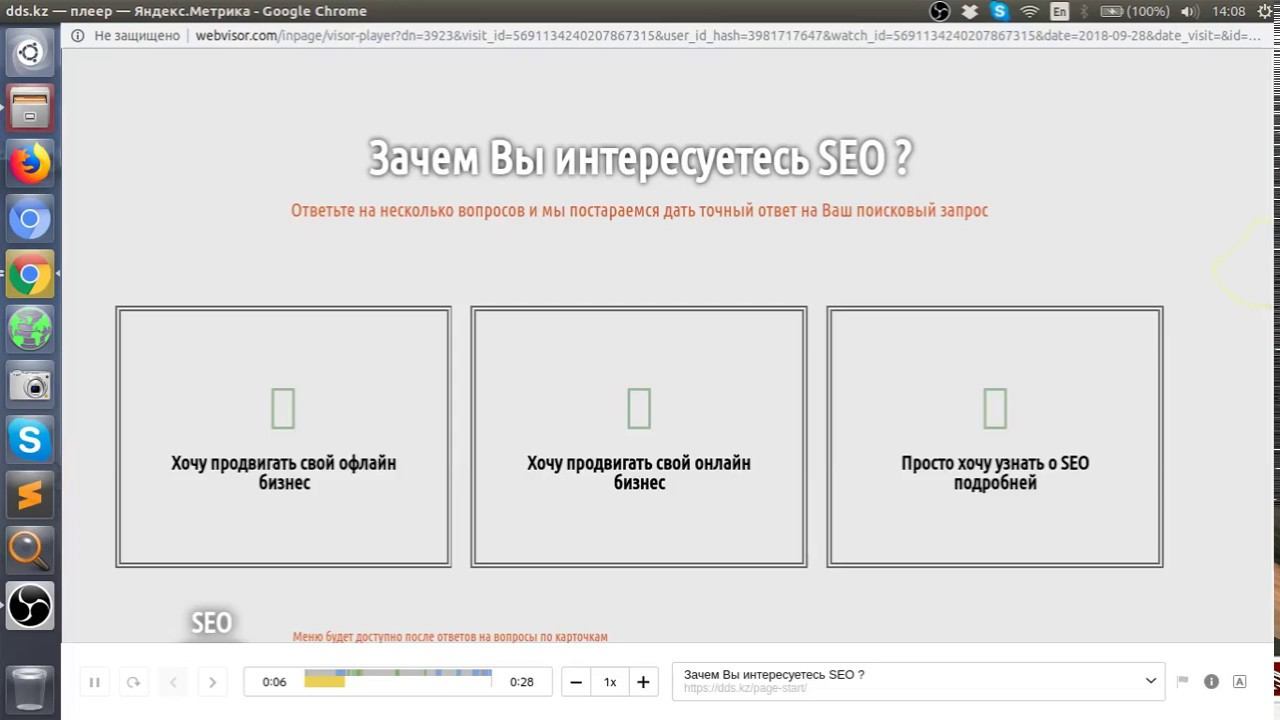Click the 'Зачем Вы интересуетесь SEO ?' heading
1280x720 pixels.
pos(640,158)
